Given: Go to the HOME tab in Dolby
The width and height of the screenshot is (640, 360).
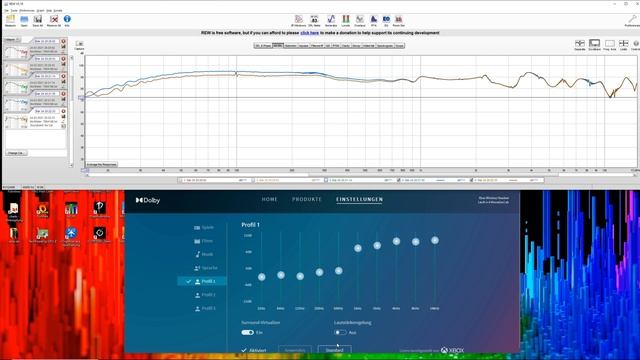Looking at the screenshot, I should click(x=269, y=200).
